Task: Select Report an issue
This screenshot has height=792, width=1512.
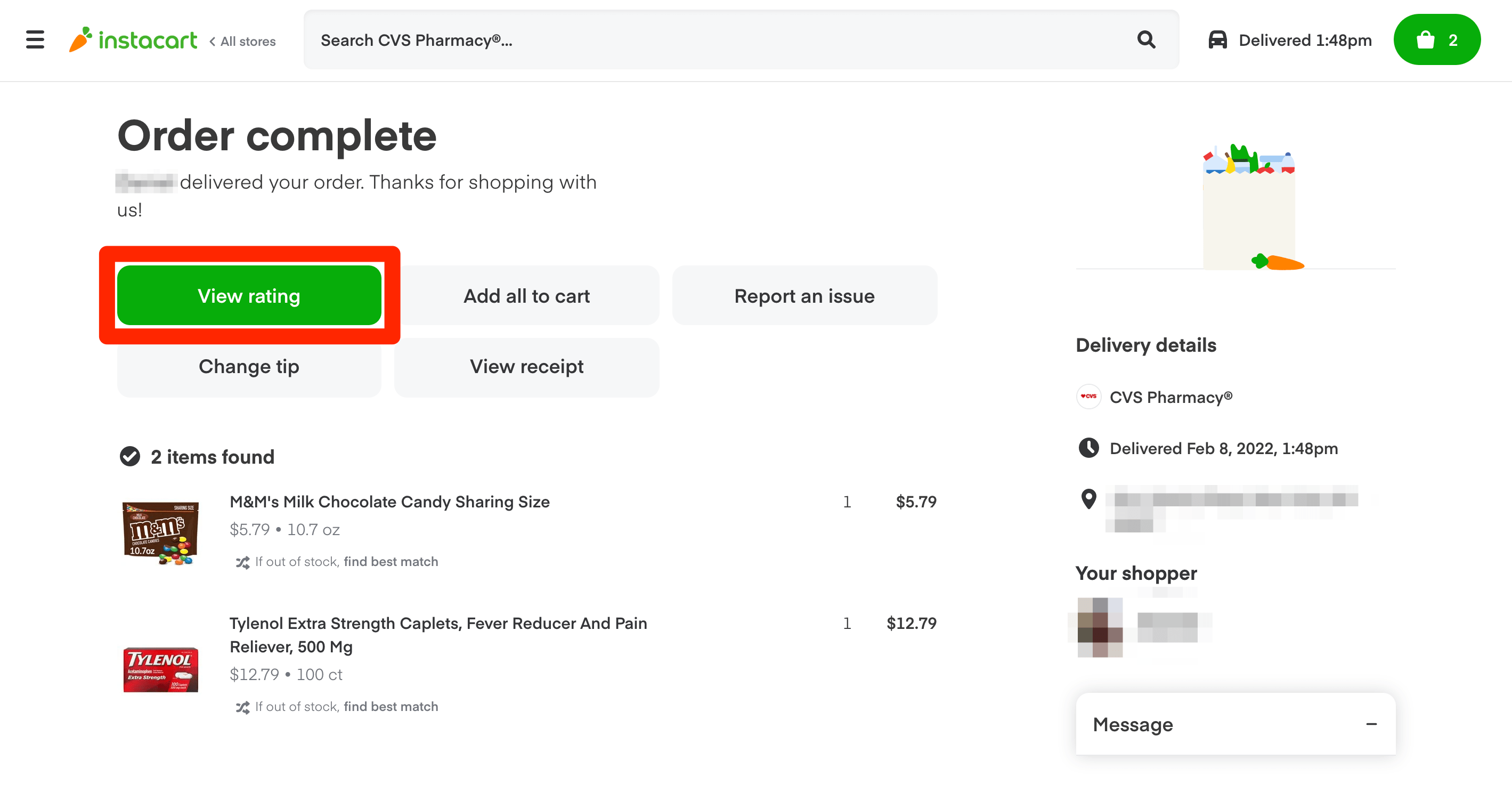Action: 804,295
